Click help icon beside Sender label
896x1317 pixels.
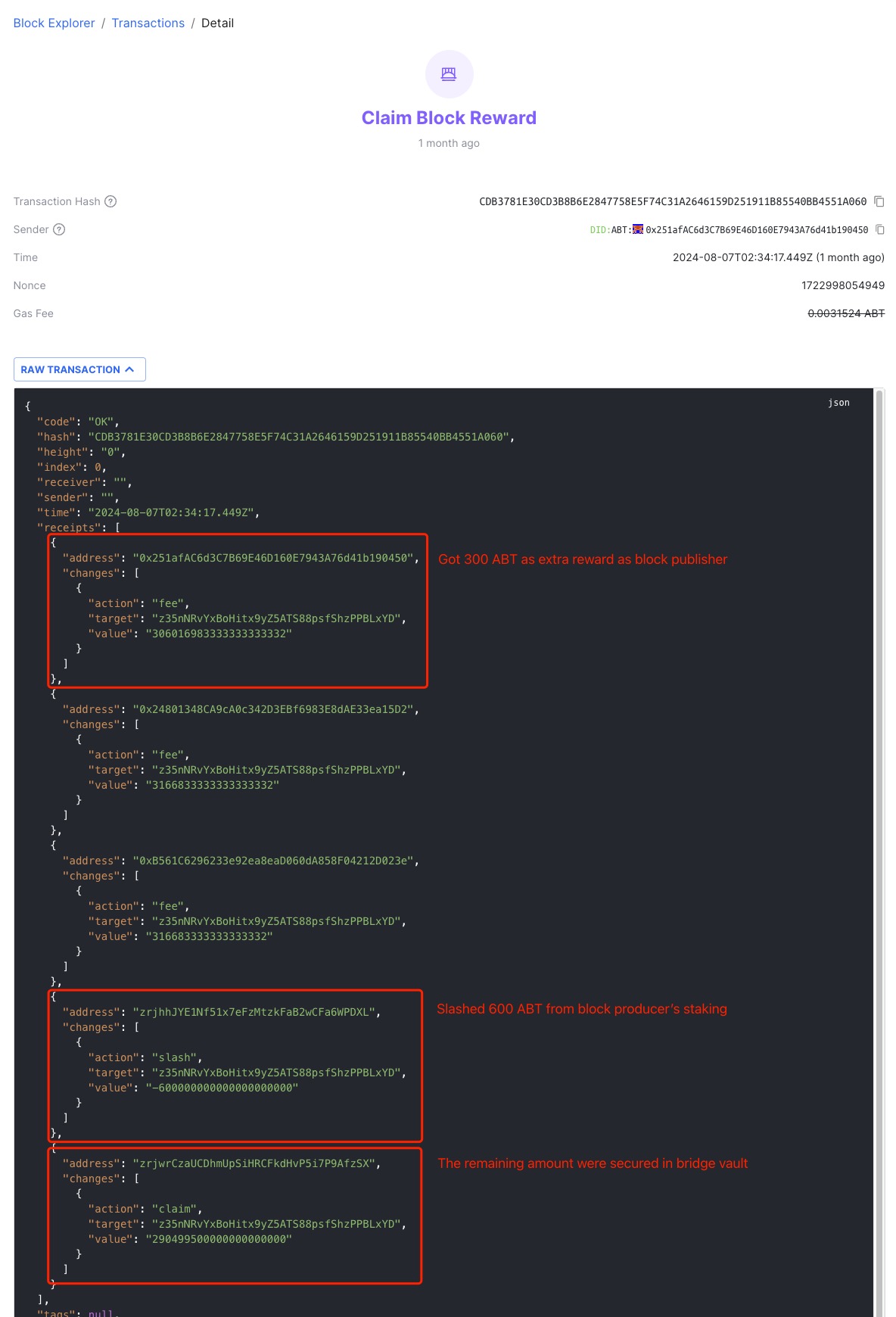(59, 229)
